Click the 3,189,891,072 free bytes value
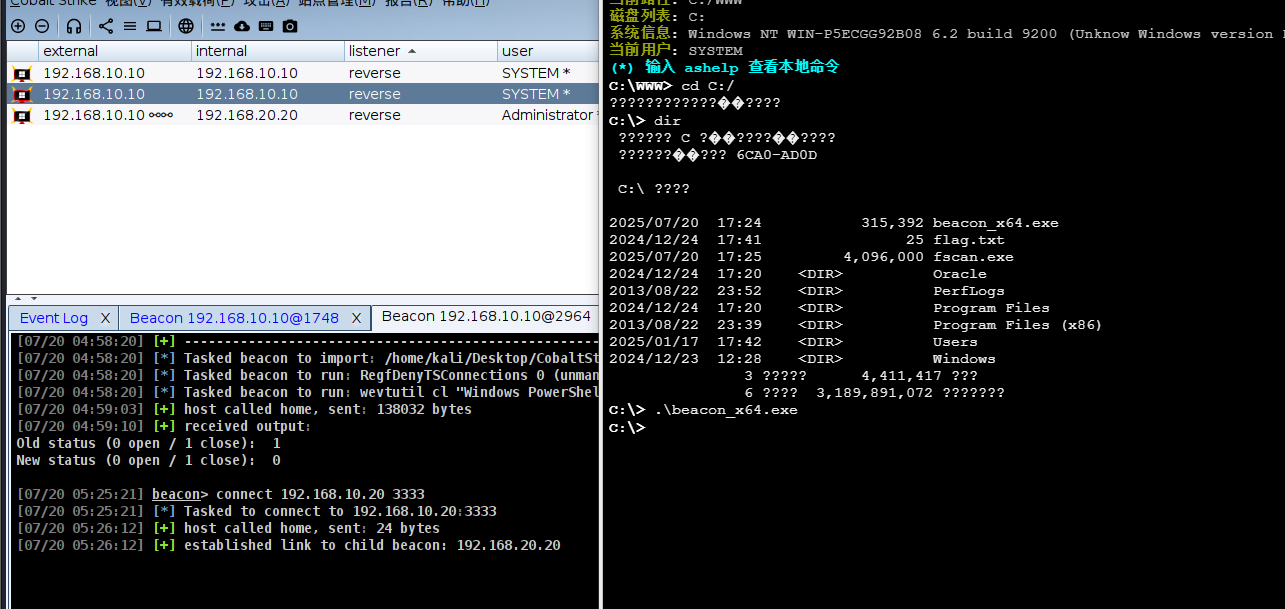This screenshot has width=1285, height=609. pyautogui.click(x=875, y=393)
